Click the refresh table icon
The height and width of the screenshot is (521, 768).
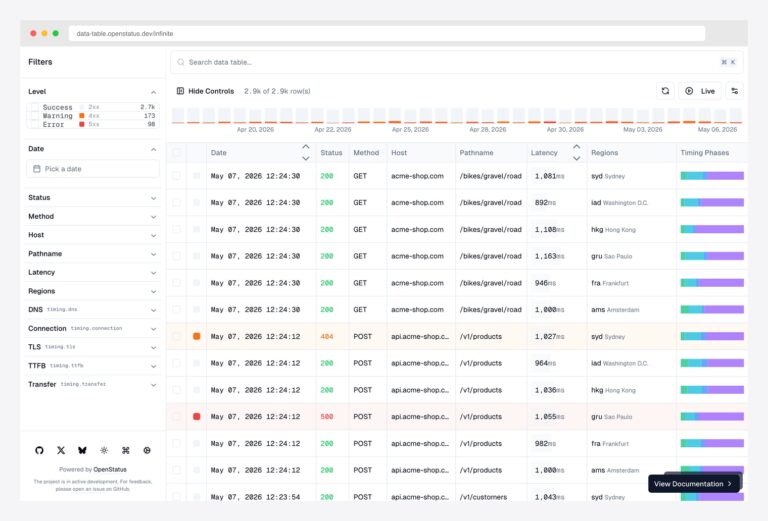(665, 91)
